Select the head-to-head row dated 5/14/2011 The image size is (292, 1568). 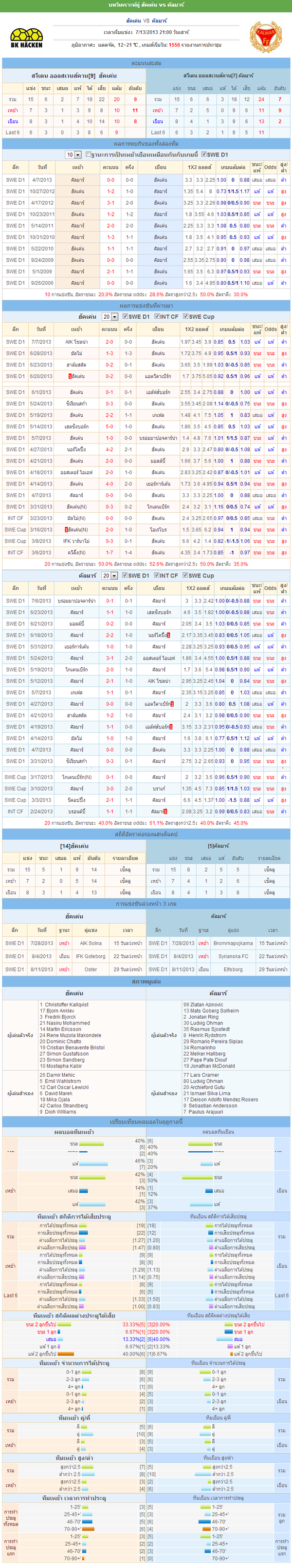click(146, 226)
